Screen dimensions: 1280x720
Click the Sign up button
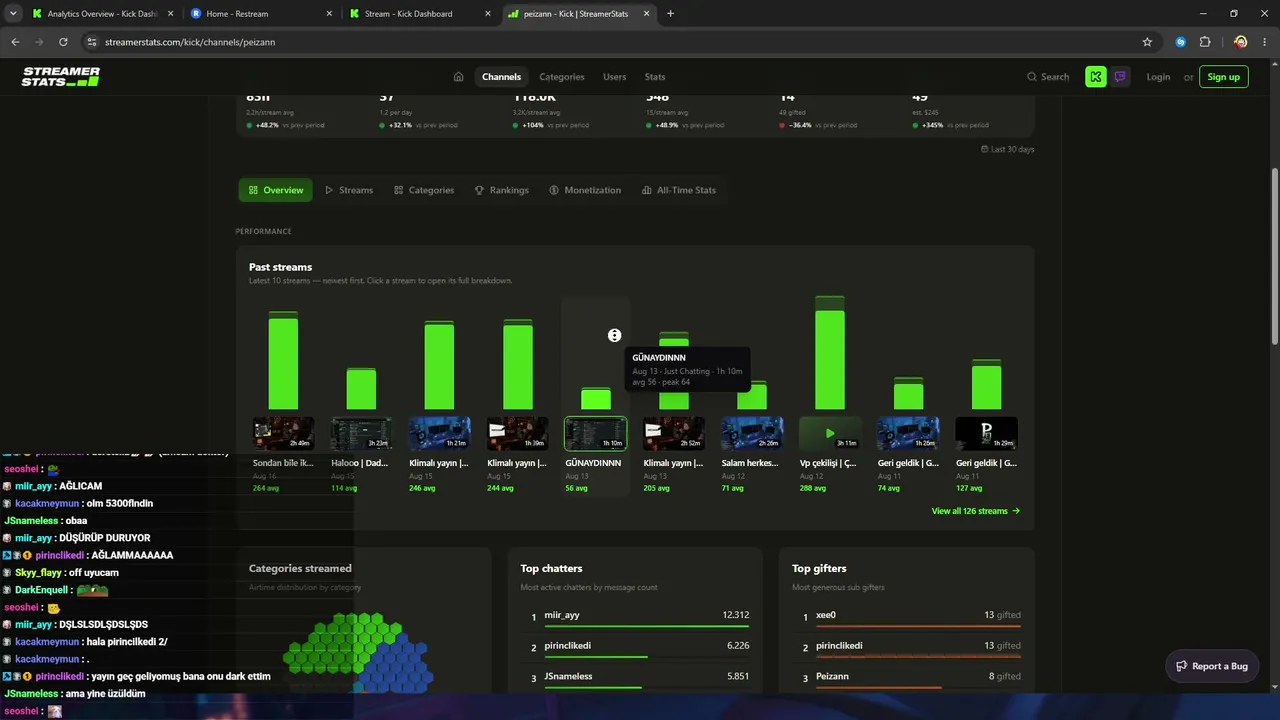1223,77
